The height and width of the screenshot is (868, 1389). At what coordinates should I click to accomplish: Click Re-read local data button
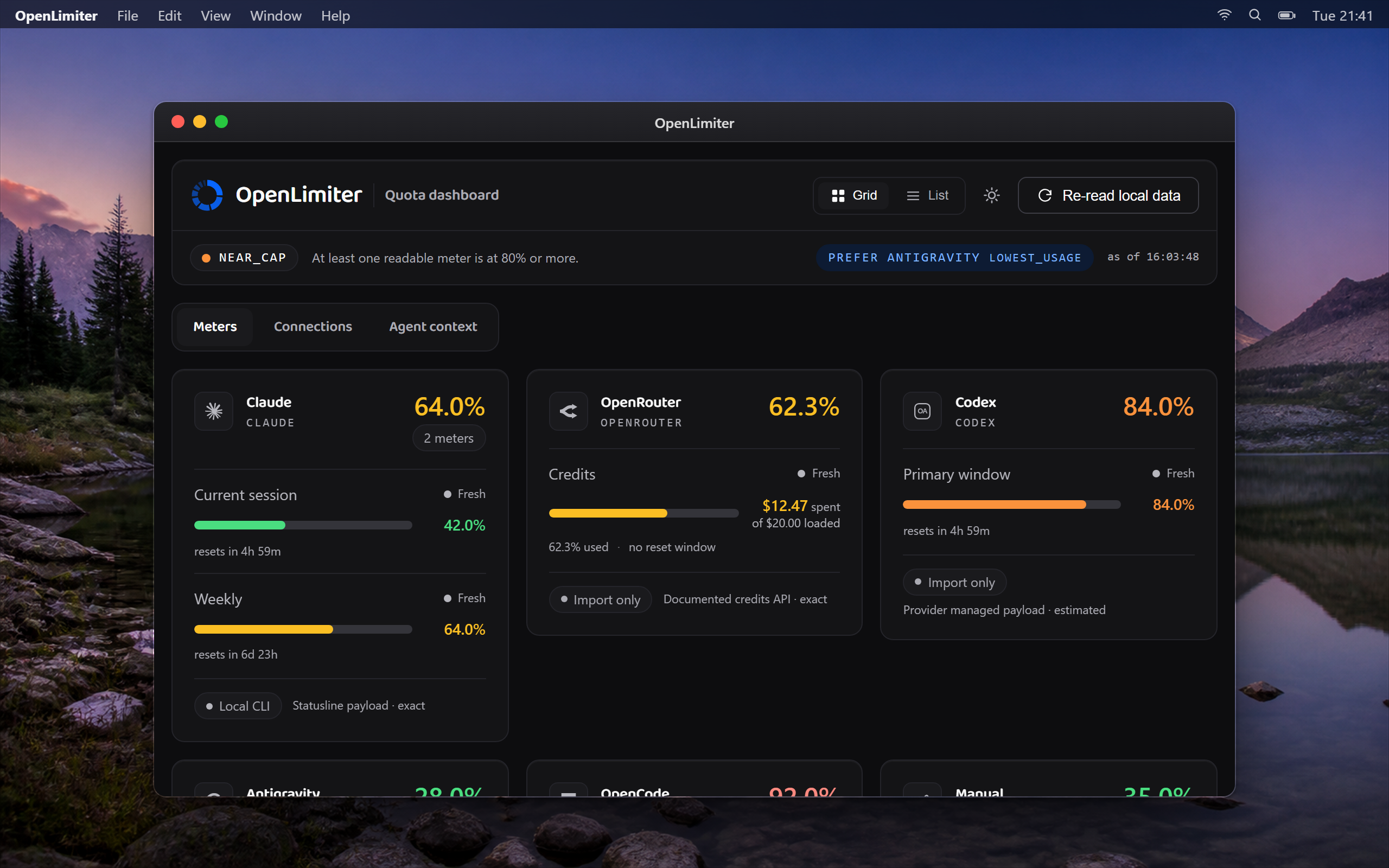[1108, 195]
